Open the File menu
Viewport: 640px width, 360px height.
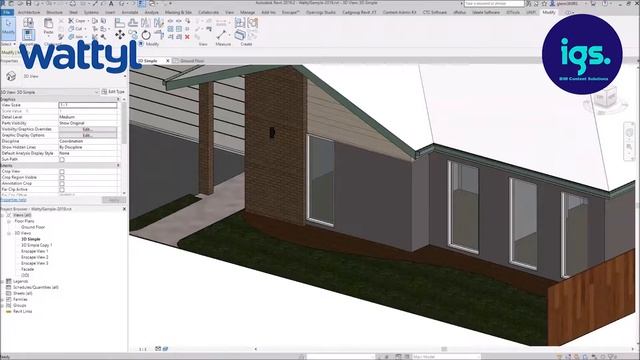[x=7, y=13]
